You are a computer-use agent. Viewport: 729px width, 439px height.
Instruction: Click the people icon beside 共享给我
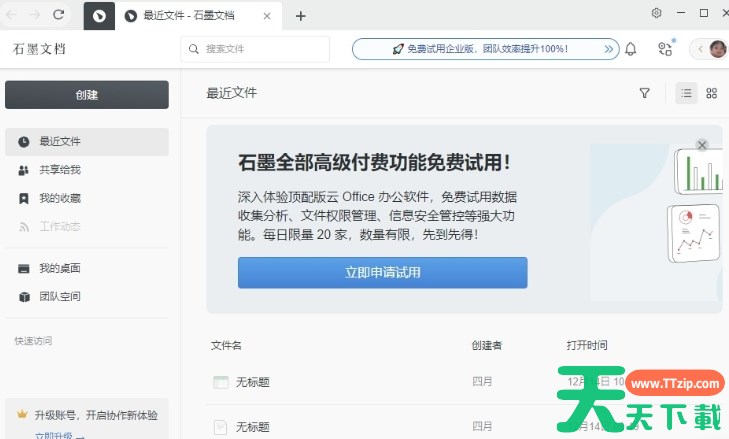pyautogui.click(x=23, y=171)
